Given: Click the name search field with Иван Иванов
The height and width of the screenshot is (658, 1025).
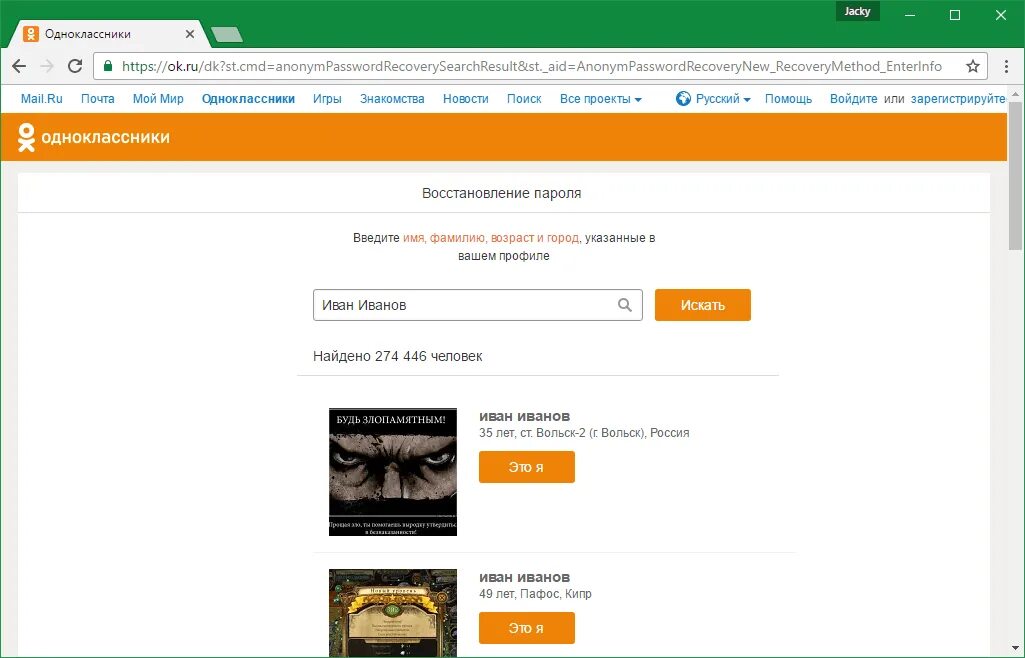Looking at the screenshot, I should [478, 305].
